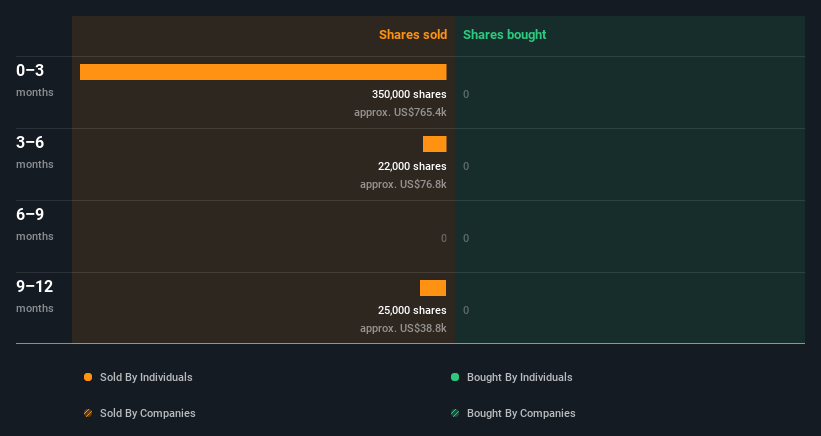Click the shares bought 0 in 6–9 months row
The width and height of the screenshot is (821, 436).
(466, 238)
